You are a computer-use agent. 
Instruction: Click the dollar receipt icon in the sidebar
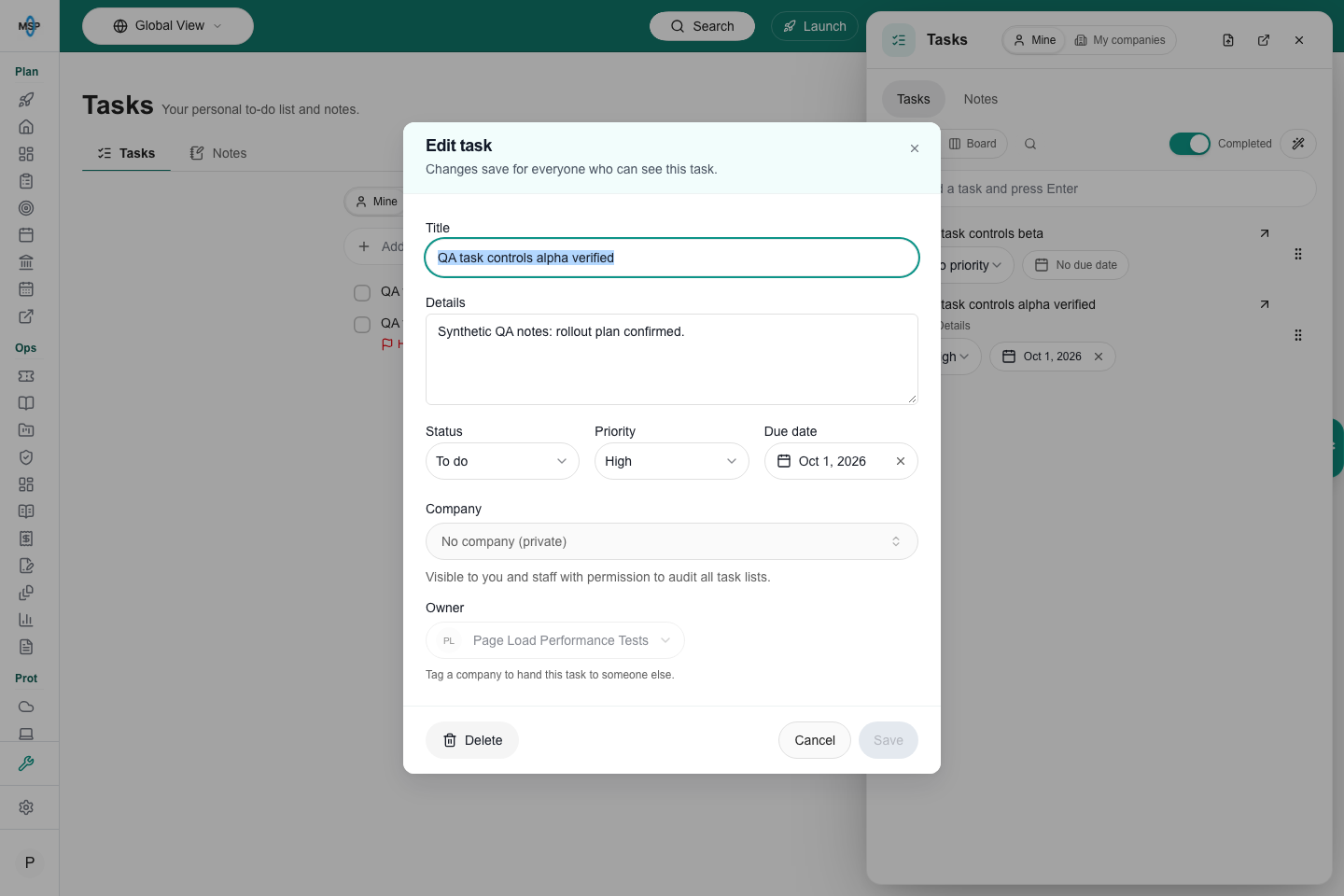26,539
